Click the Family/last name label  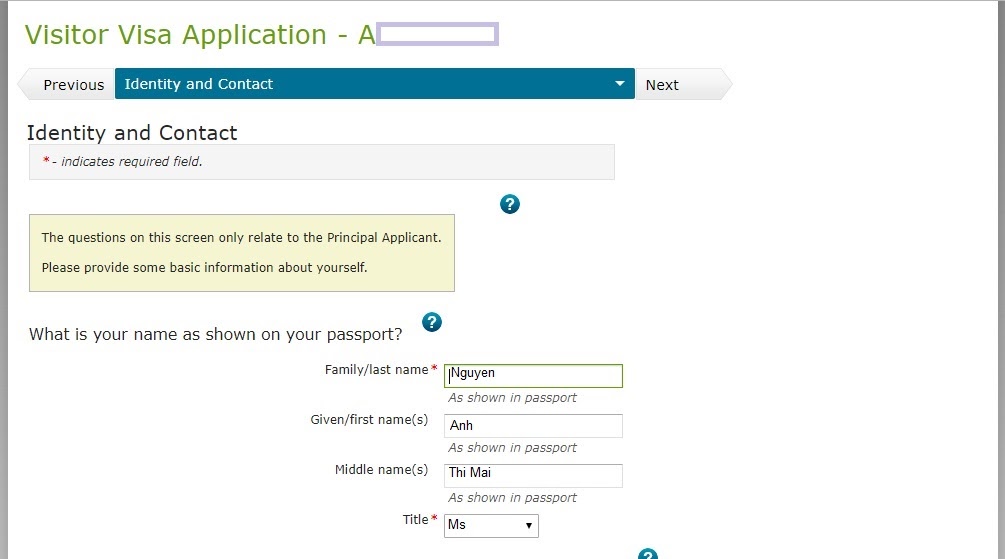pos(376,370)
